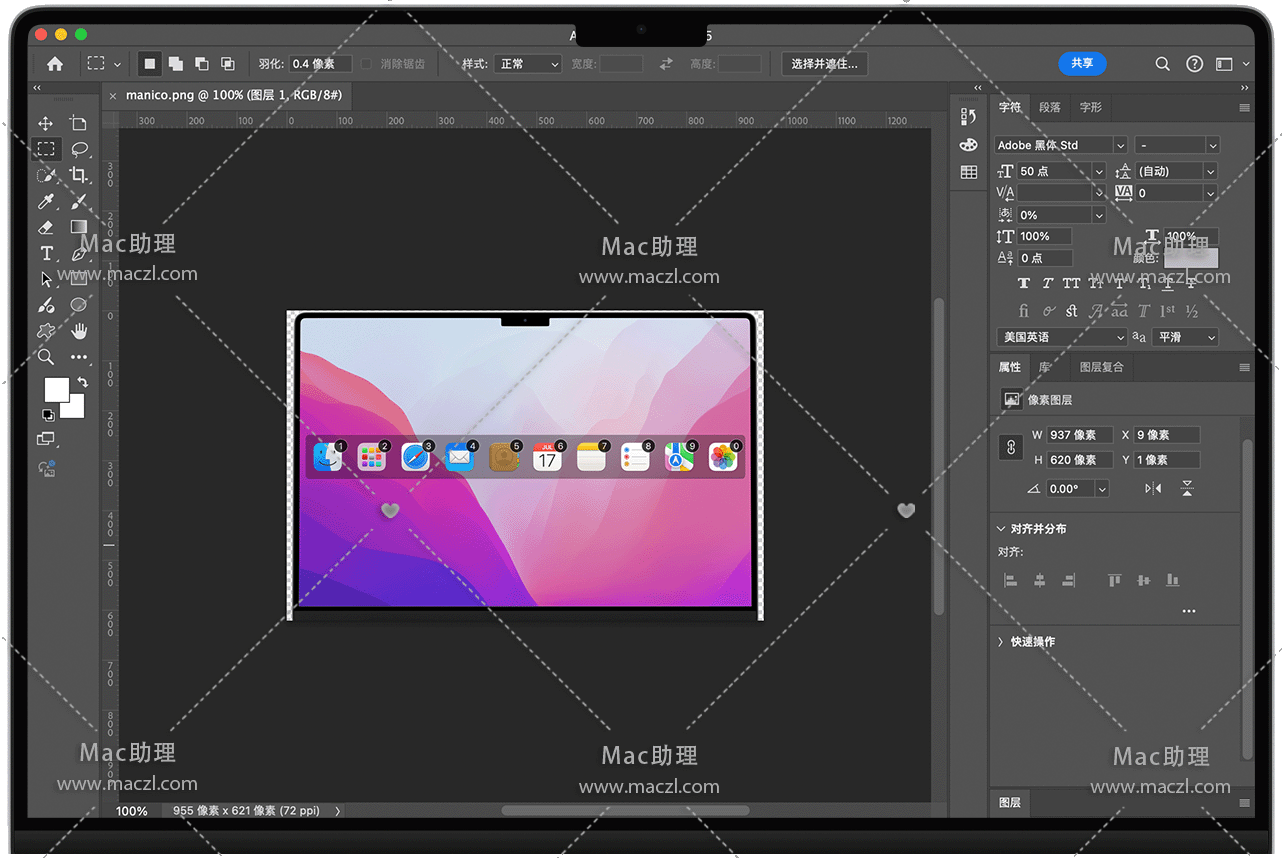
Task: Select the Crop tool
Action: point(79,176)
